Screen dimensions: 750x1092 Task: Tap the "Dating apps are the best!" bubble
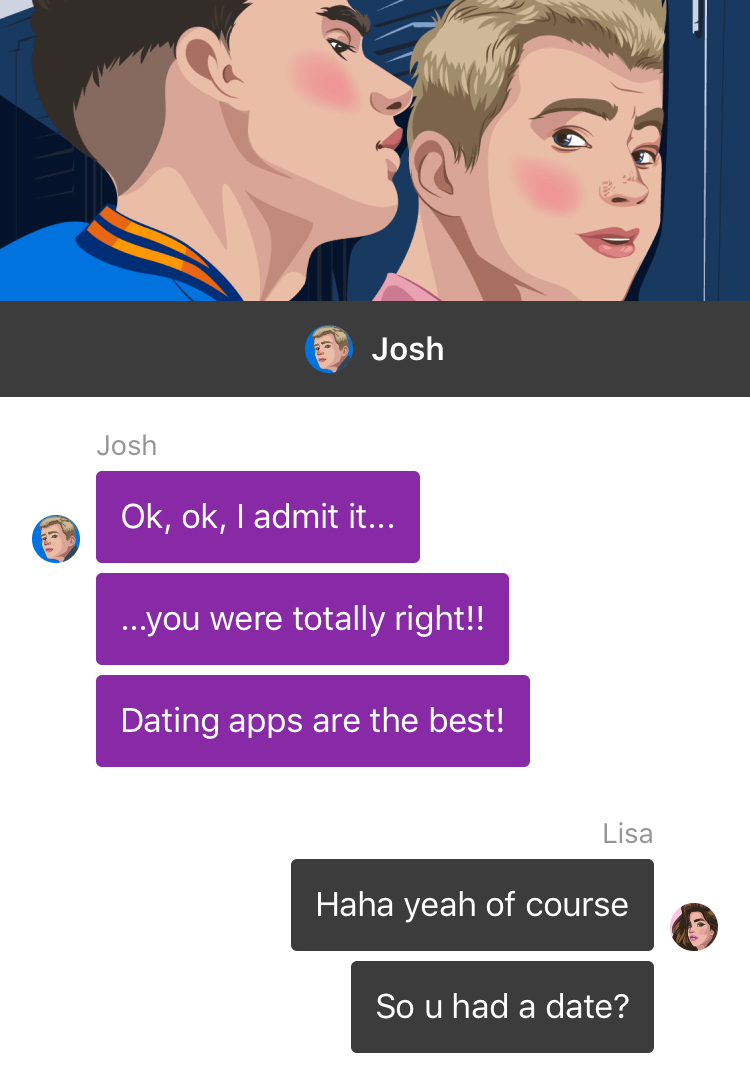[313, 721]
